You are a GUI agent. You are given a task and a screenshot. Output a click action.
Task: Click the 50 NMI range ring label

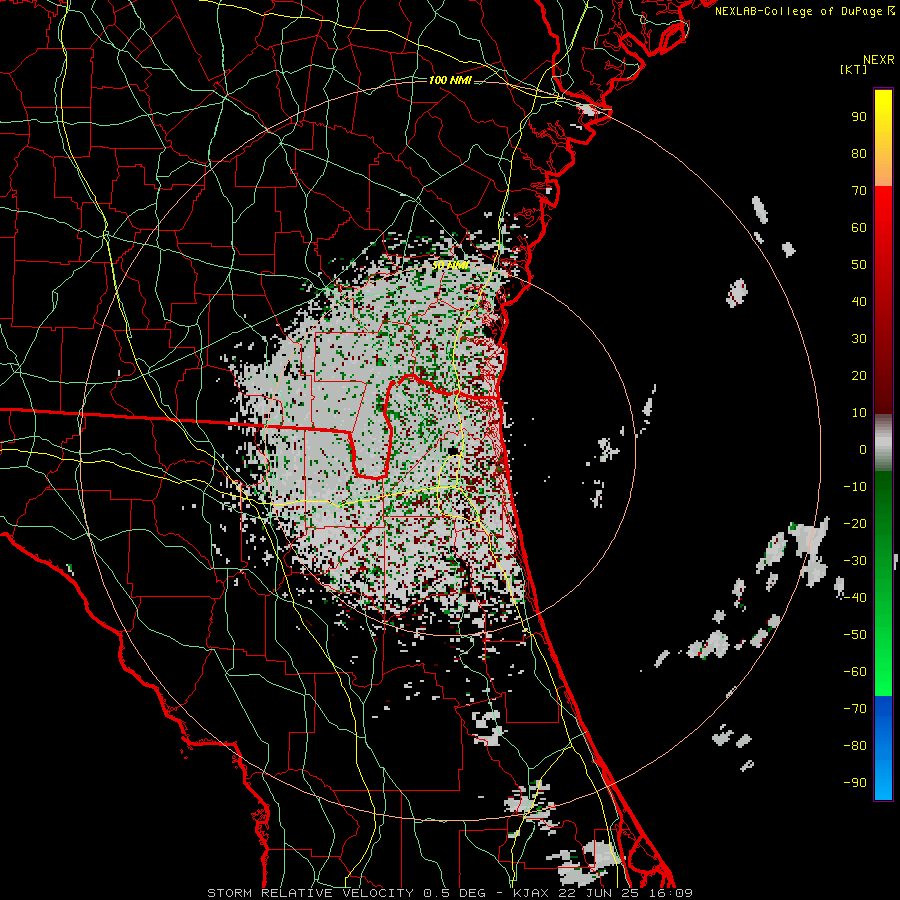(x=451, y=265)
